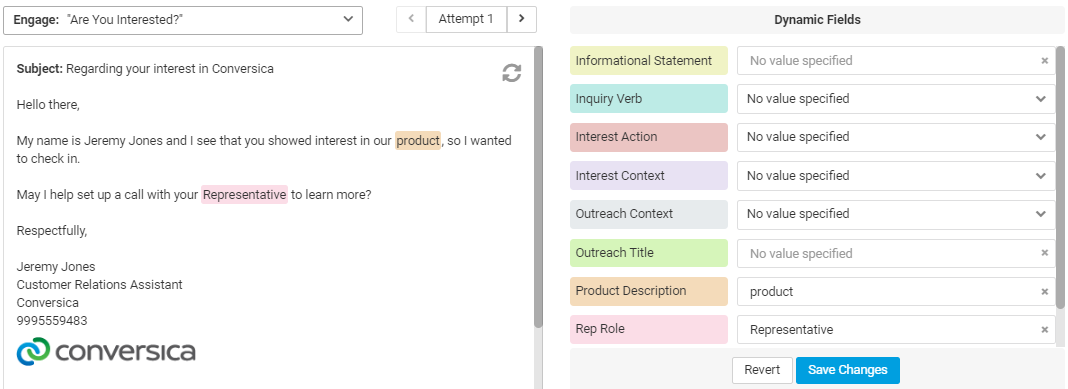The height and width of the screenshot is (389, 1068).
Task: Click the Informational Statement input field
Action: pos(896,61)
